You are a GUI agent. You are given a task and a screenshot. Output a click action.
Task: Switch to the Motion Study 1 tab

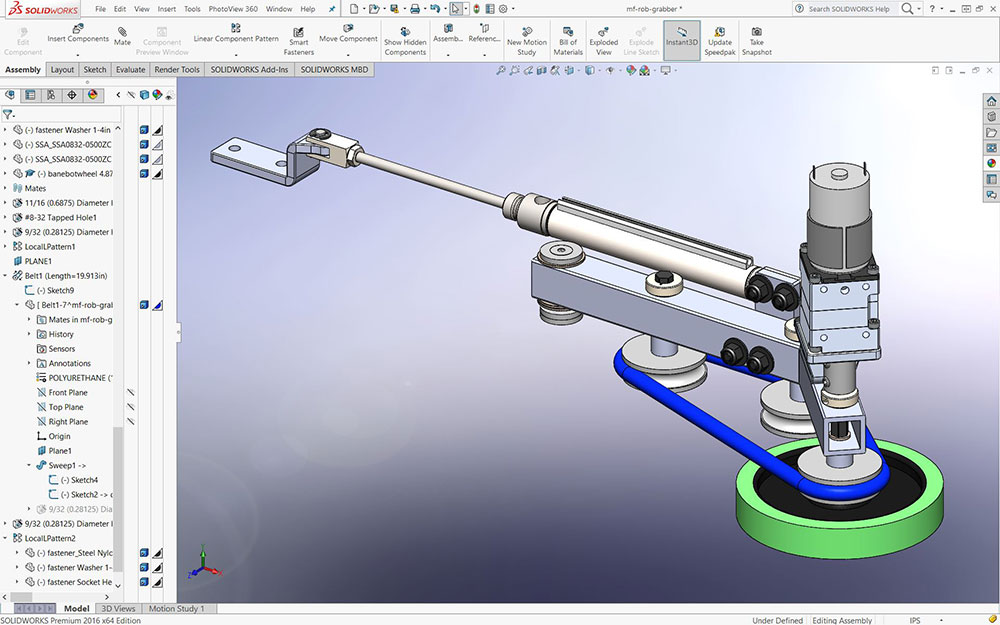coord(177,608)
